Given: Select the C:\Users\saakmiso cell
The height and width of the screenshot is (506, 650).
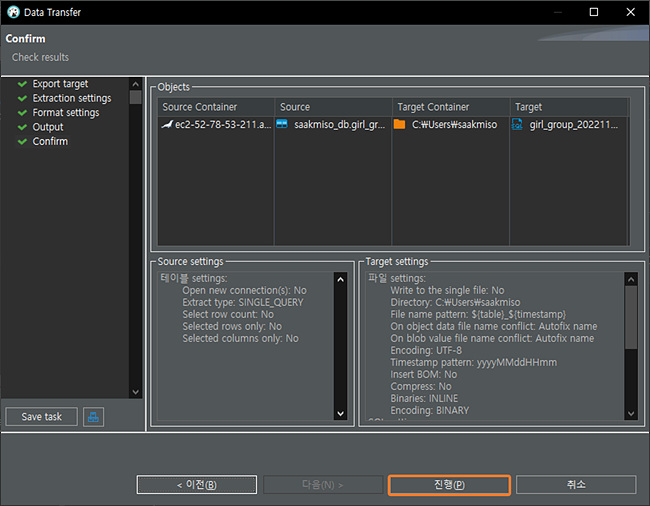Looking at the screenshot, I should 451,124.
